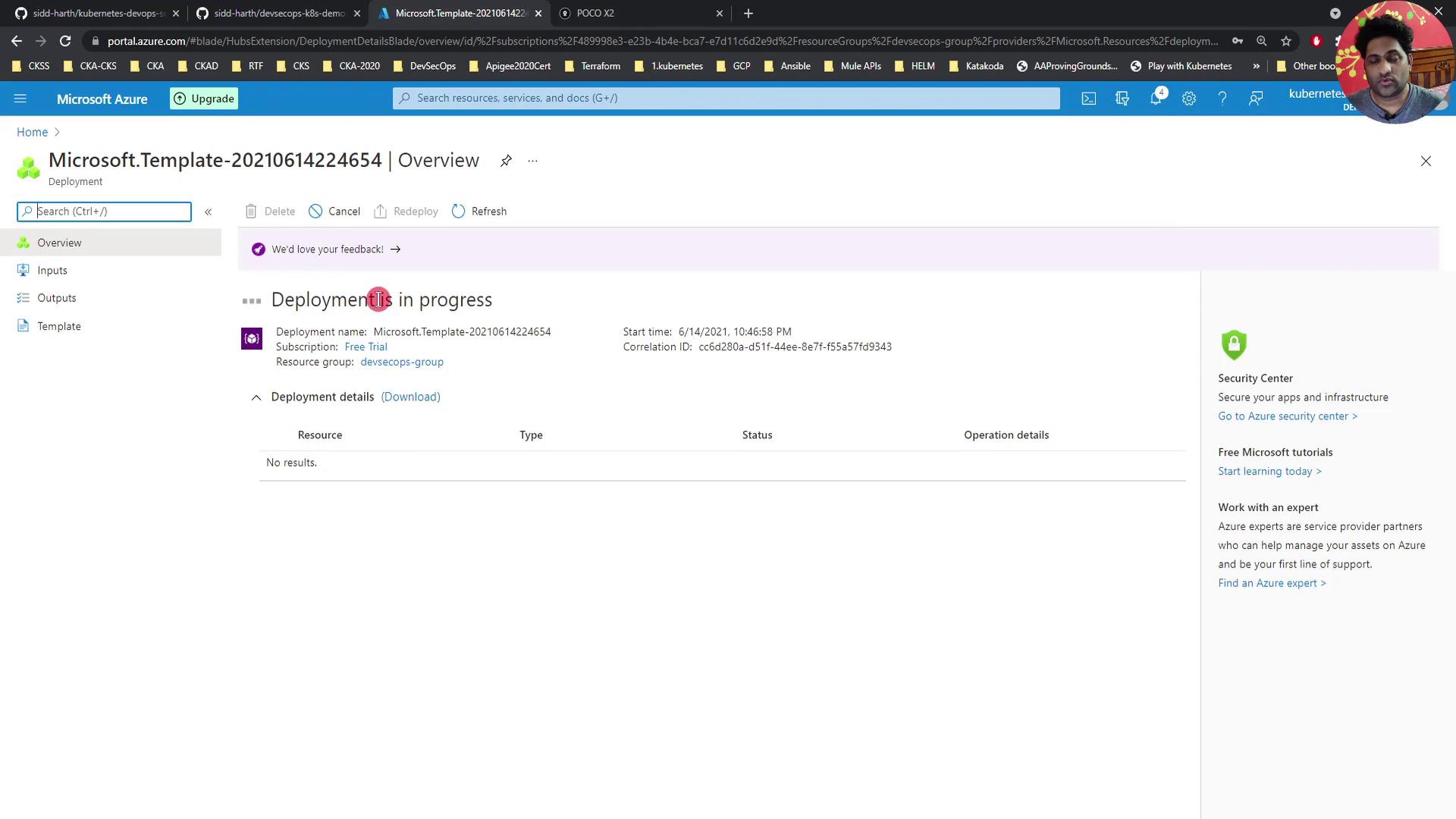Select the Outputs menu item
The width and height of the screenshot is (1456, 819).
[x=57, y=298]
